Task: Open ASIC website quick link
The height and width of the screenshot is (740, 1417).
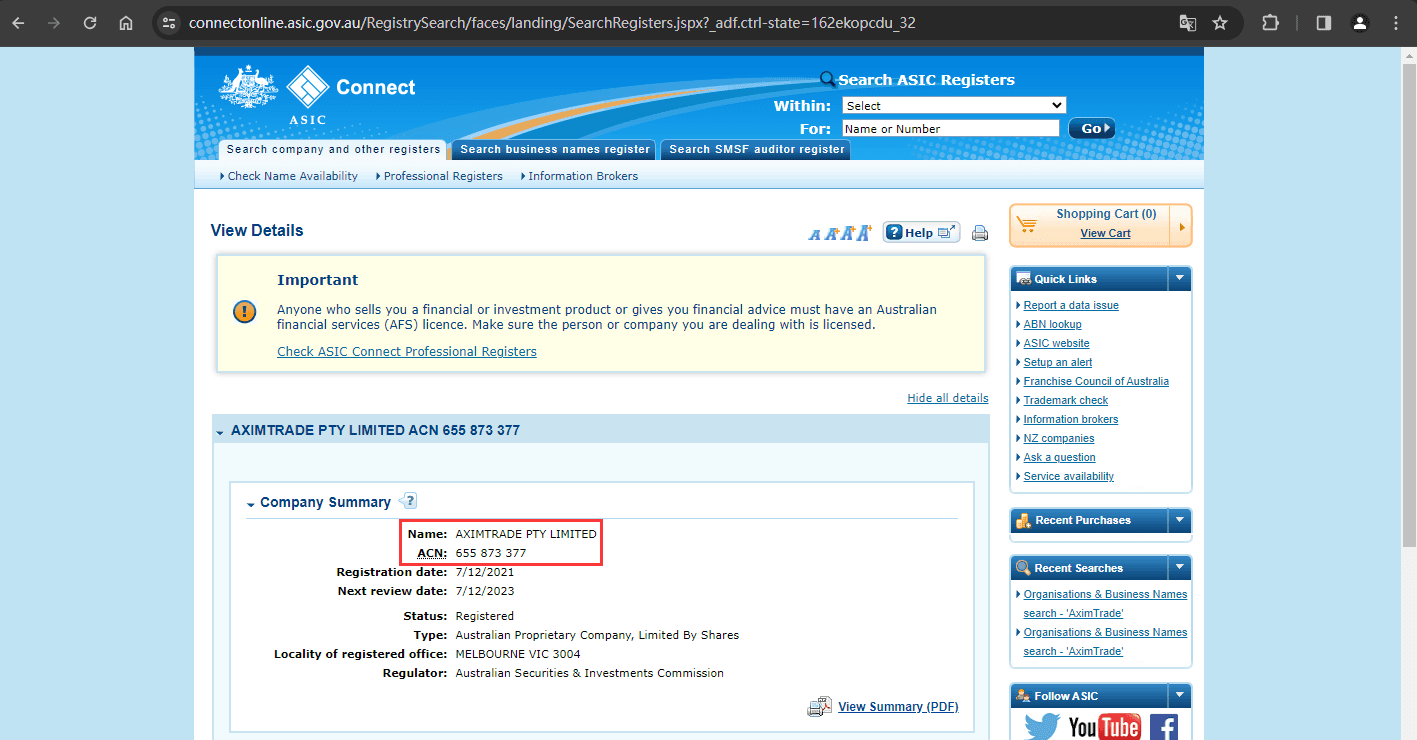Action: (x=1056, y=343)
